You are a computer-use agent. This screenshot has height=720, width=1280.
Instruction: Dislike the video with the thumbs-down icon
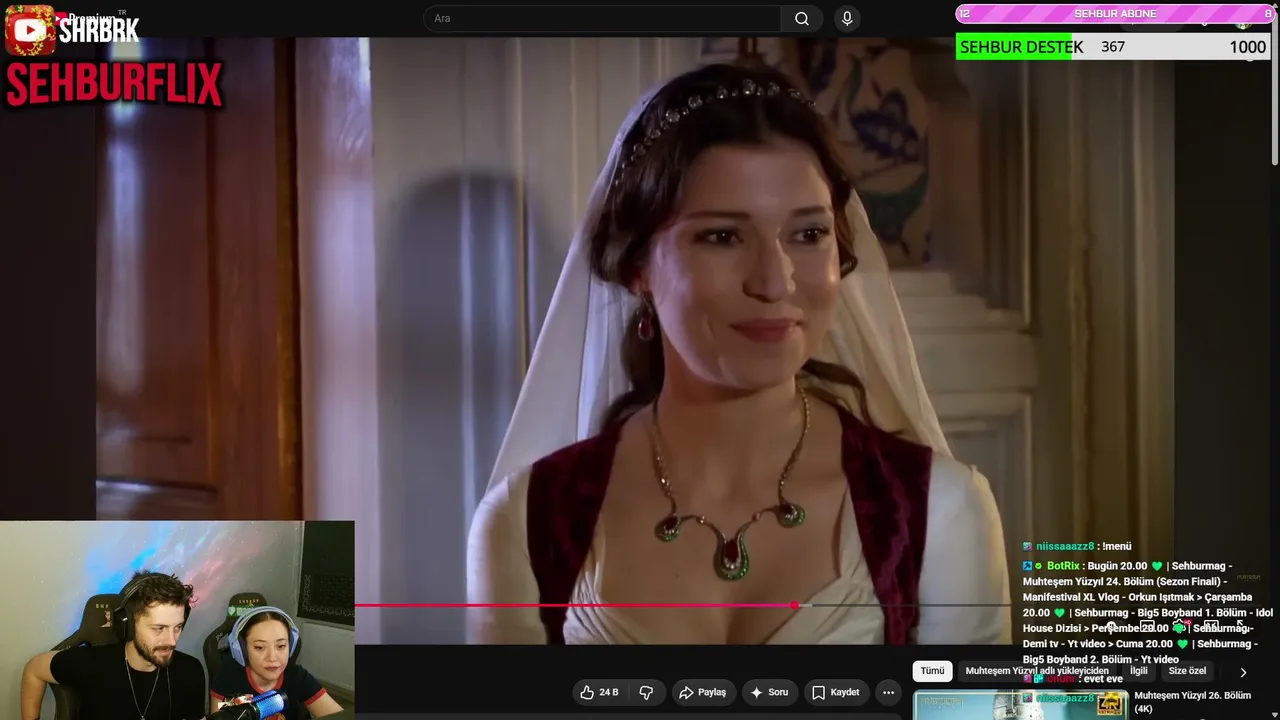point(646,692)
